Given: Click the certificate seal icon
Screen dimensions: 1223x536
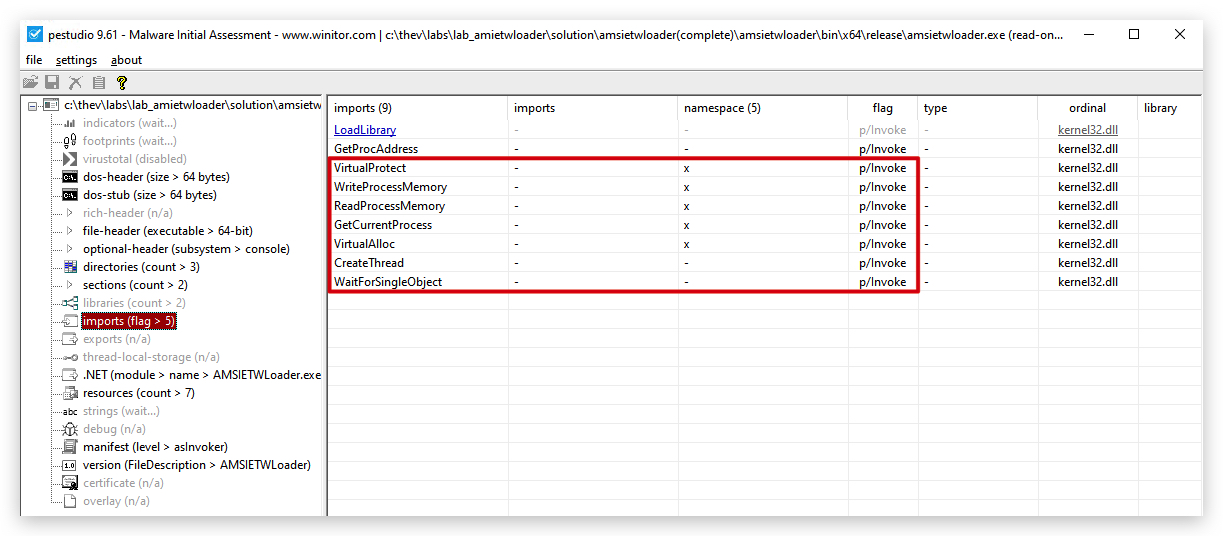Looking at the screenshot, I should click(x=70, y=483).
